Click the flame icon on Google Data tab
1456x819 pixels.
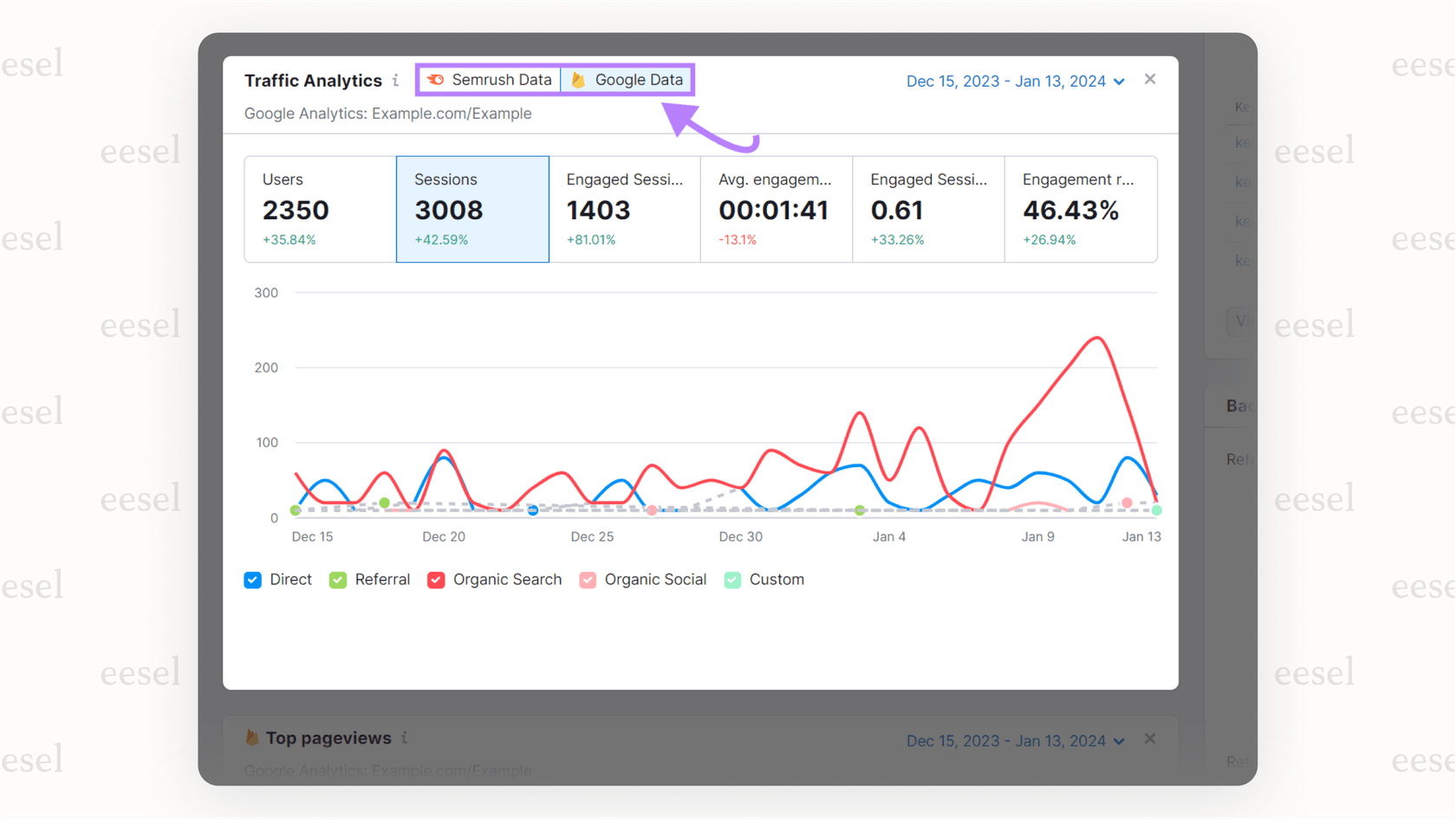pos(577,79)
